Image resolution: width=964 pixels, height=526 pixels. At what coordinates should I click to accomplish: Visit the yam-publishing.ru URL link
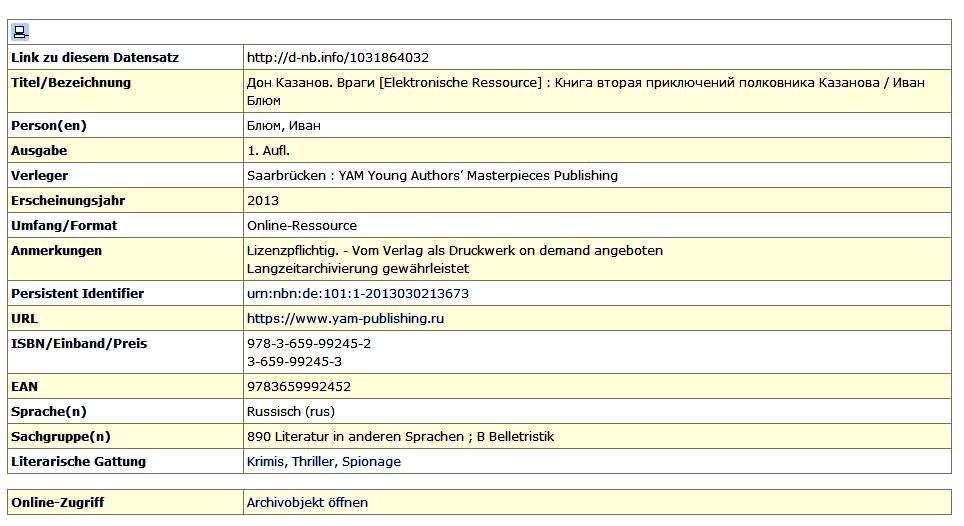(345, 319)
